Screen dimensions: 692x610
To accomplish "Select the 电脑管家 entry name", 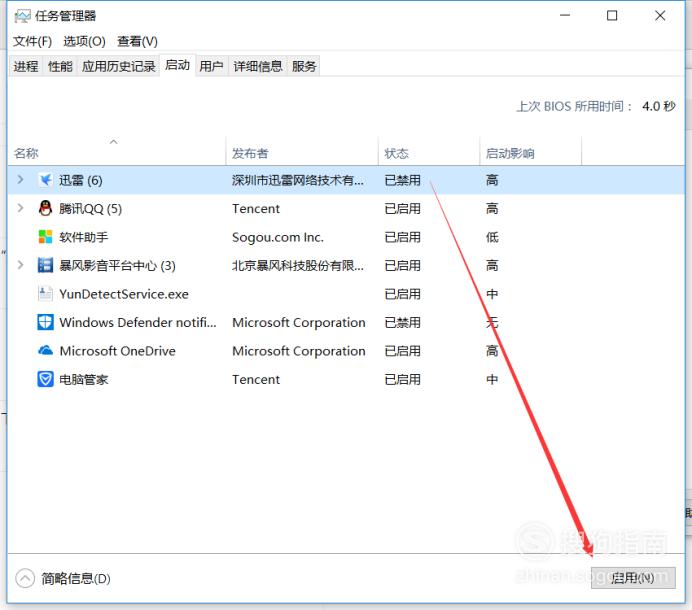I will [x=83, y=379].
